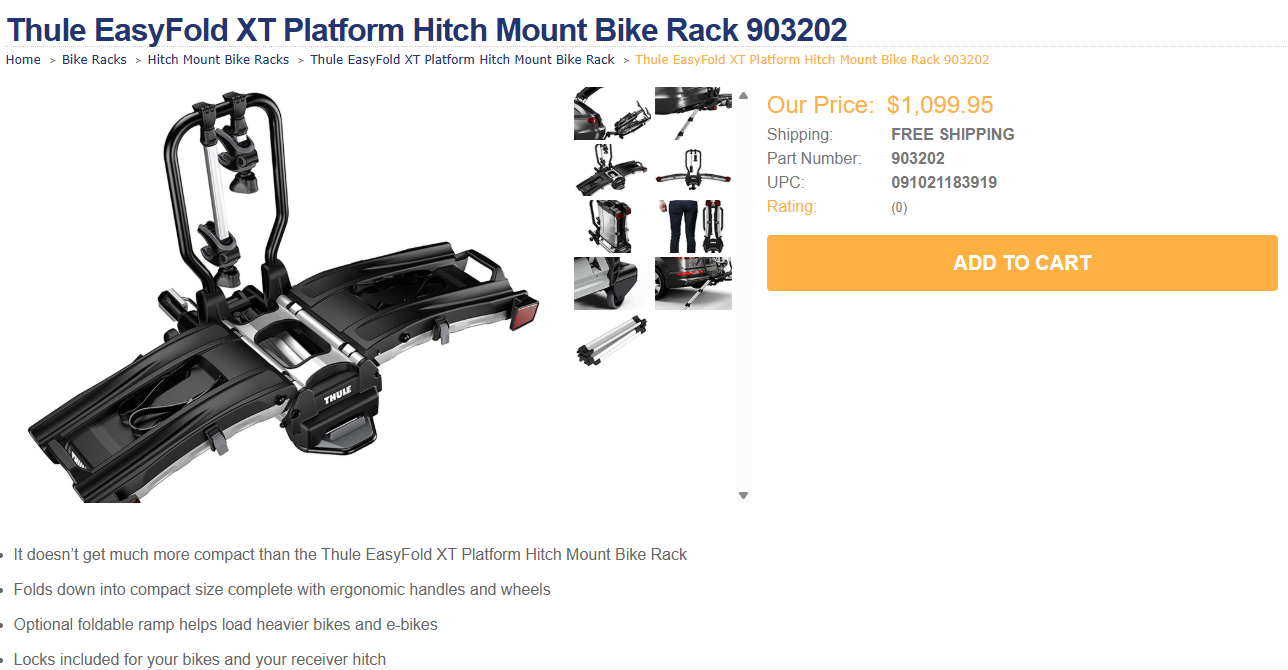
Task: Open Hitch Mount Bike Racks breadcrumb
Action: click(x=218, y=60)
